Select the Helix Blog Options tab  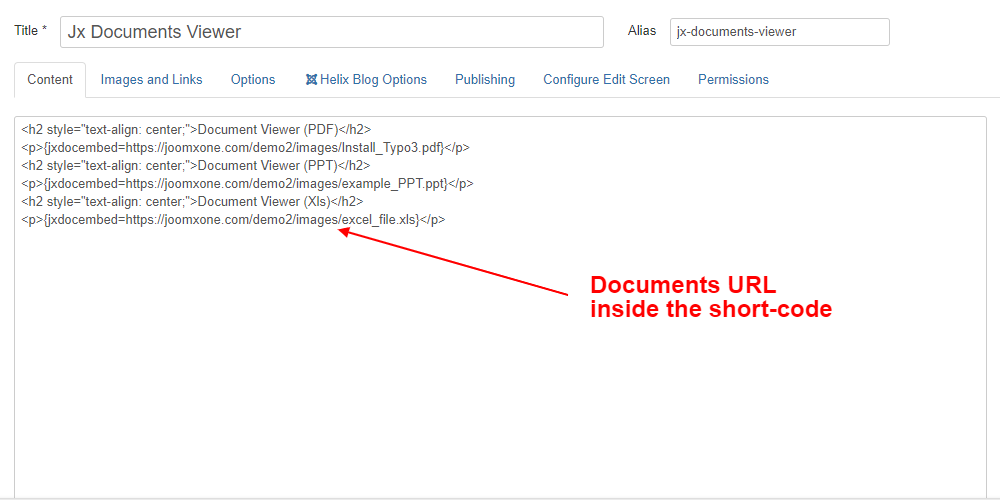tap(373, 80)
